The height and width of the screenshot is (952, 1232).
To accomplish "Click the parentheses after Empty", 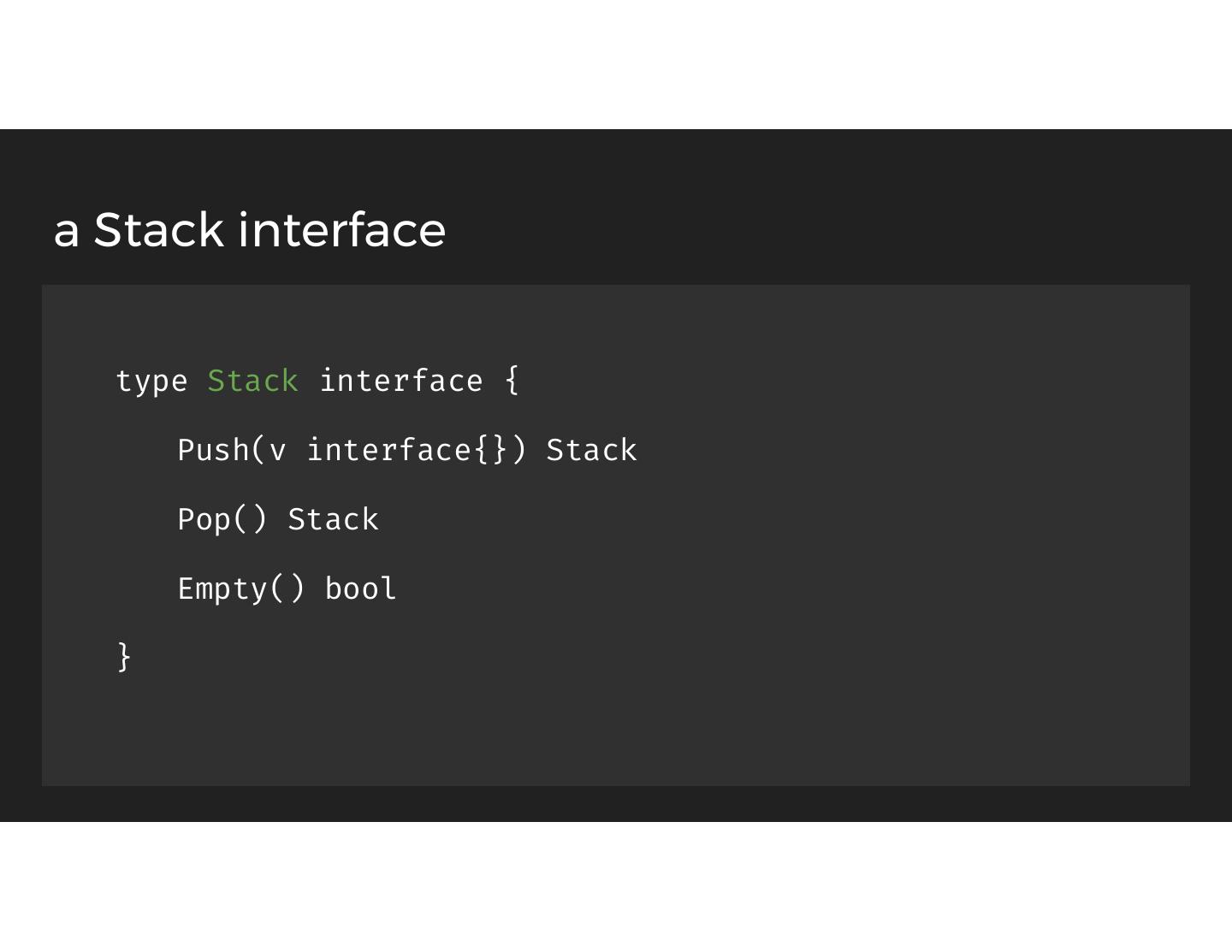I will pyautogui.click(x=287, y=588).
